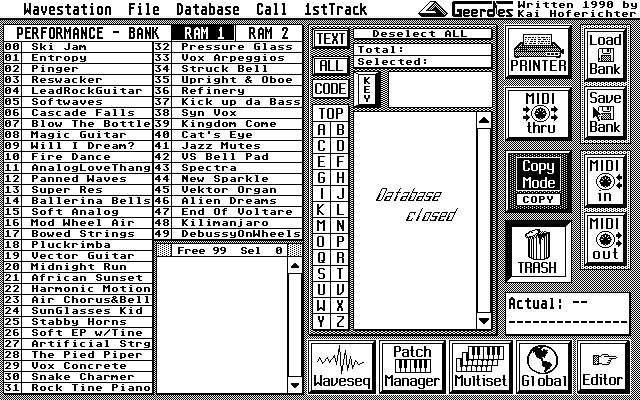
Task: Select performance 28 The Pied Piper
Action: [78, 355]
